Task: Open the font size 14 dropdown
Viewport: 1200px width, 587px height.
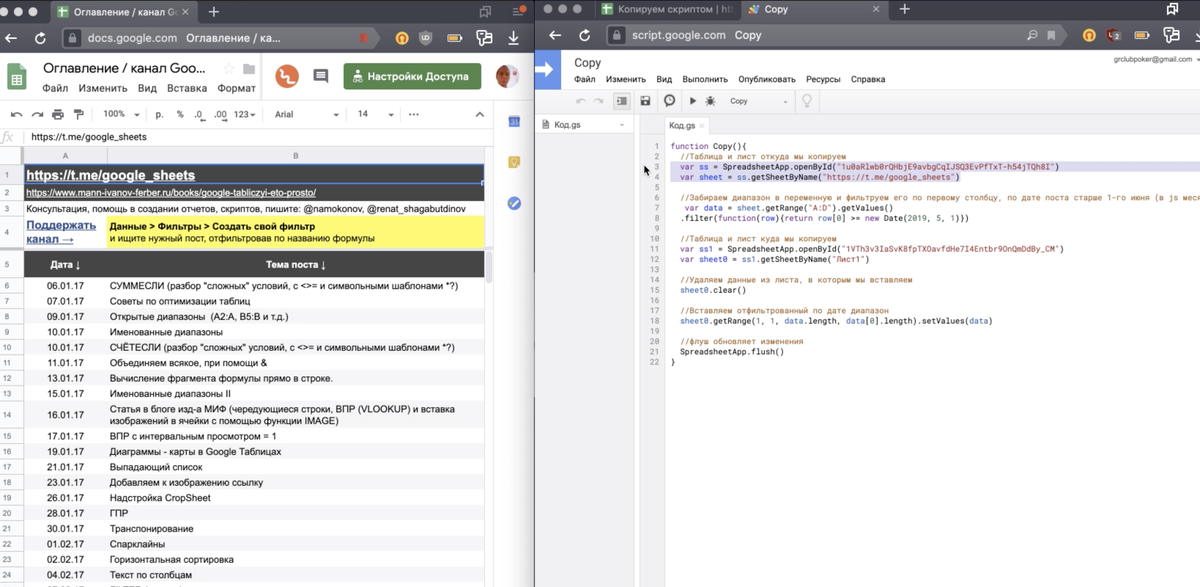Action: pos(375,115)
